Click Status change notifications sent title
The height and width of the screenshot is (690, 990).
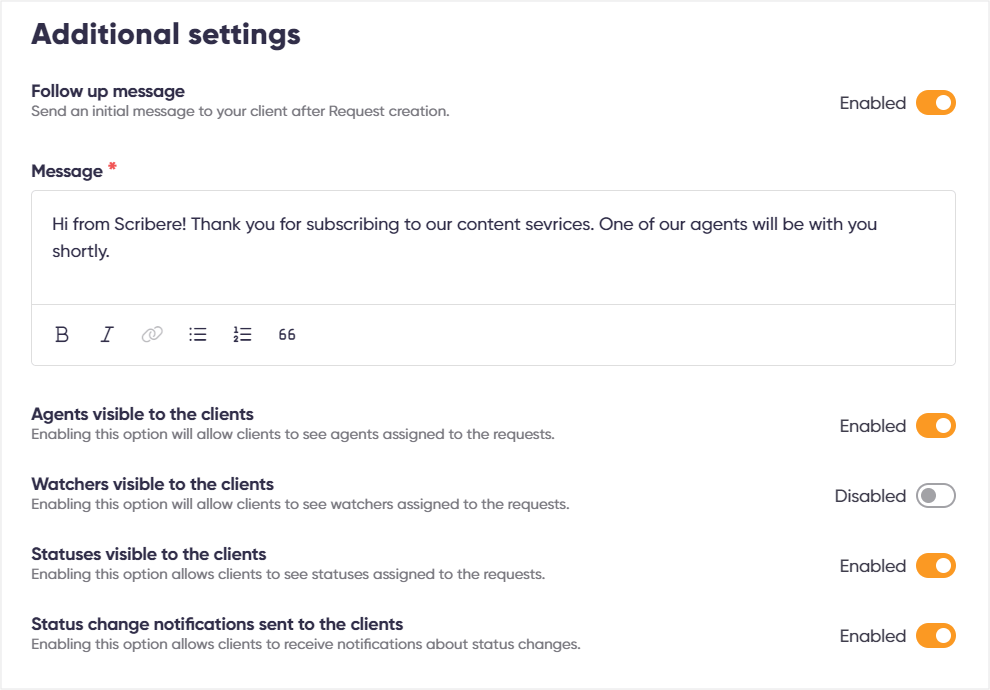point(217,624)
